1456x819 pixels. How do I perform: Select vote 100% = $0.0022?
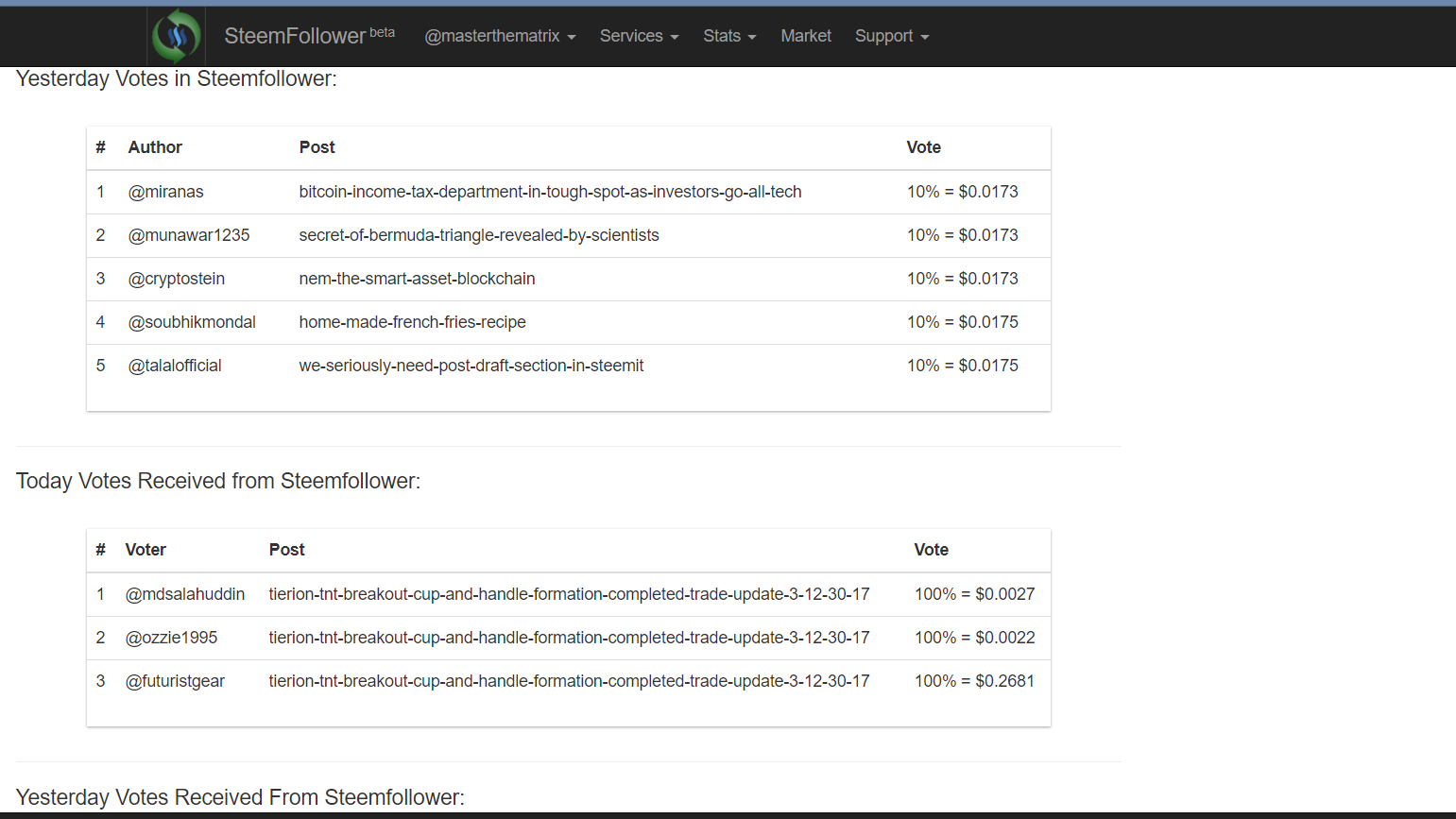point(975,638)
